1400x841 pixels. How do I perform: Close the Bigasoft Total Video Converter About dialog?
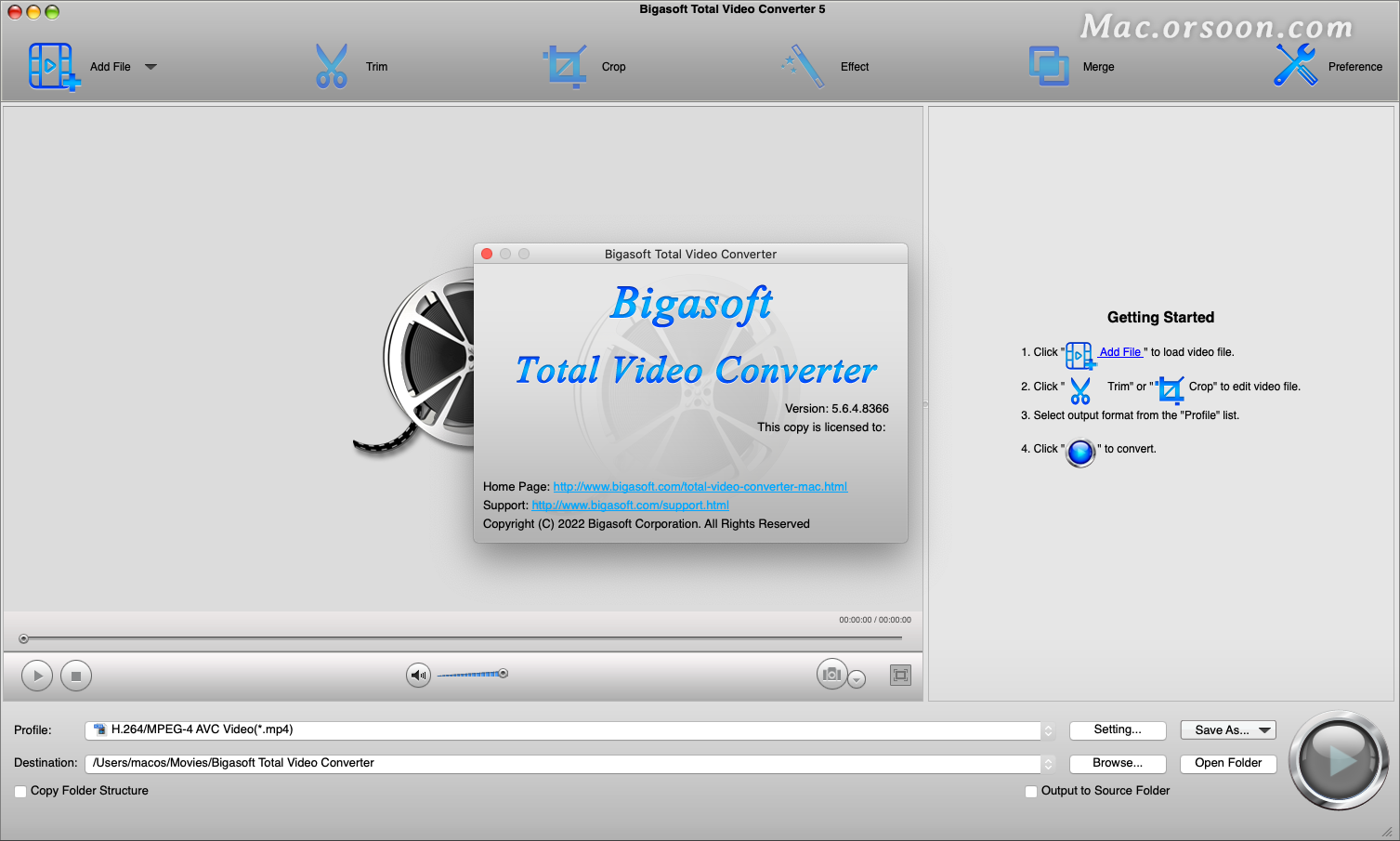(x=487, y=254)
